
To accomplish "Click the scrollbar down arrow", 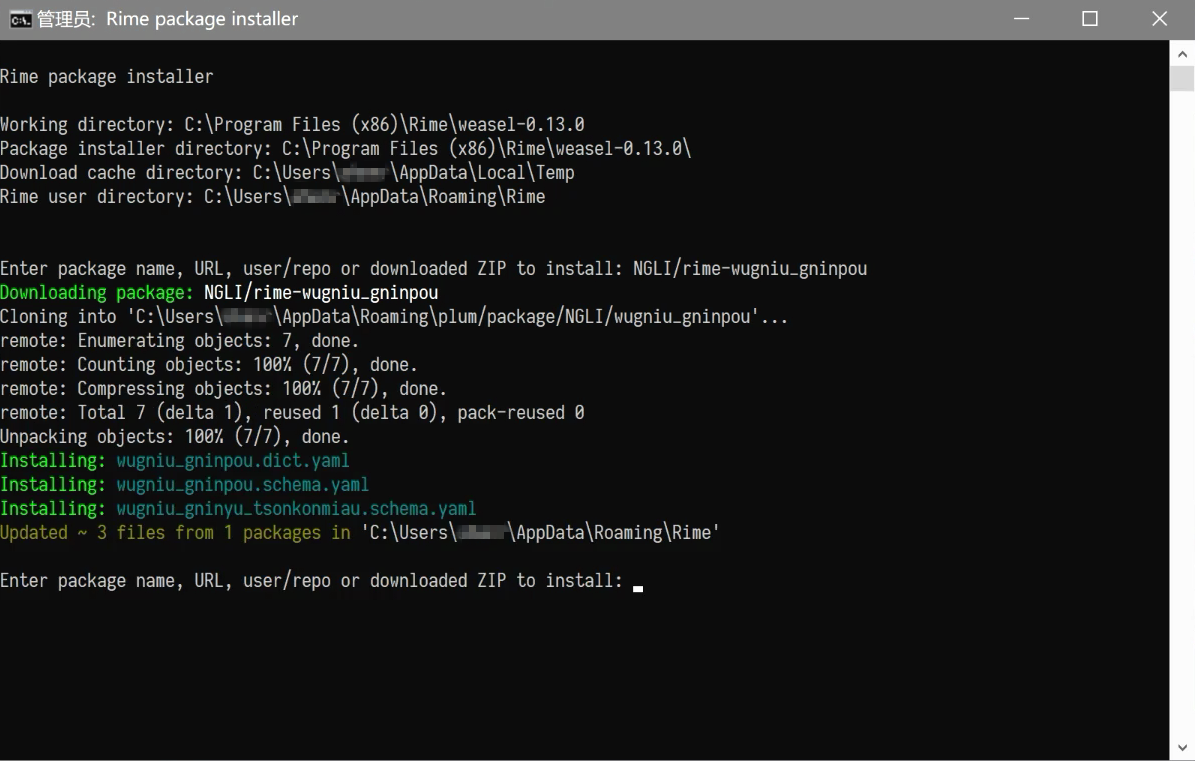I will pos(1181,748).
